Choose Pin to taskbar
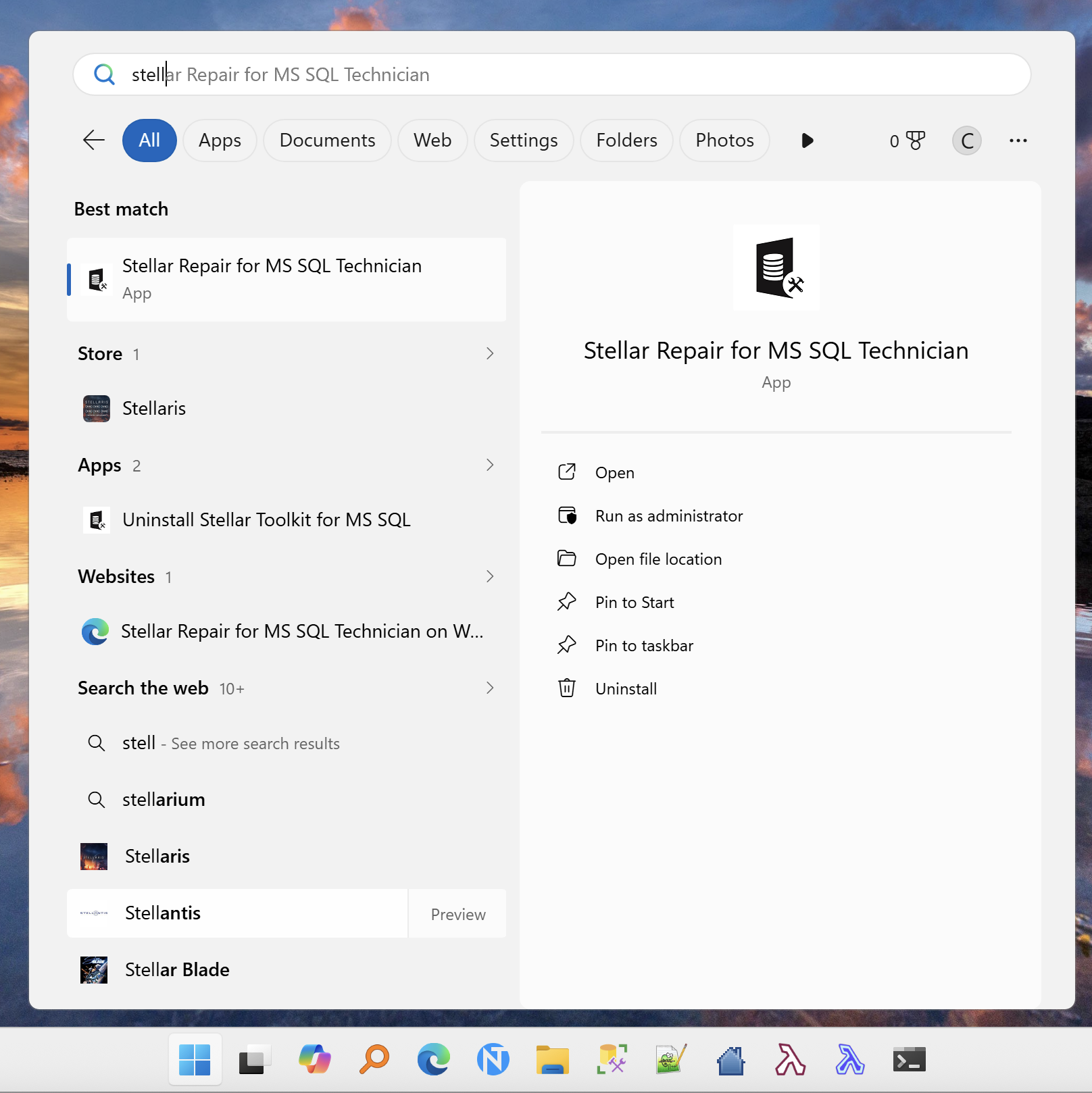The width and height of the screenshot is (1092, 1093). (x=776, y=646)
